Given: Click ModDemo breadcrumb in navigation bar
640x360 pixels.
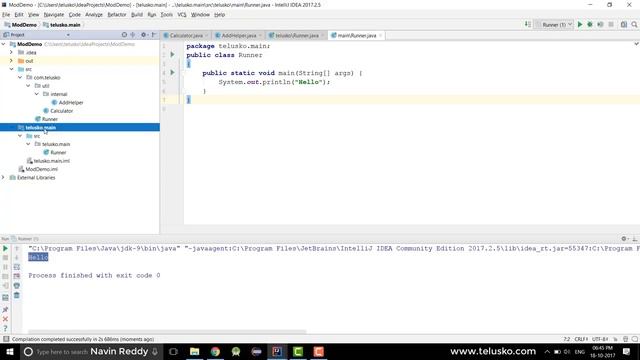Looking at the screenshot, I should (x=20, y=25).
